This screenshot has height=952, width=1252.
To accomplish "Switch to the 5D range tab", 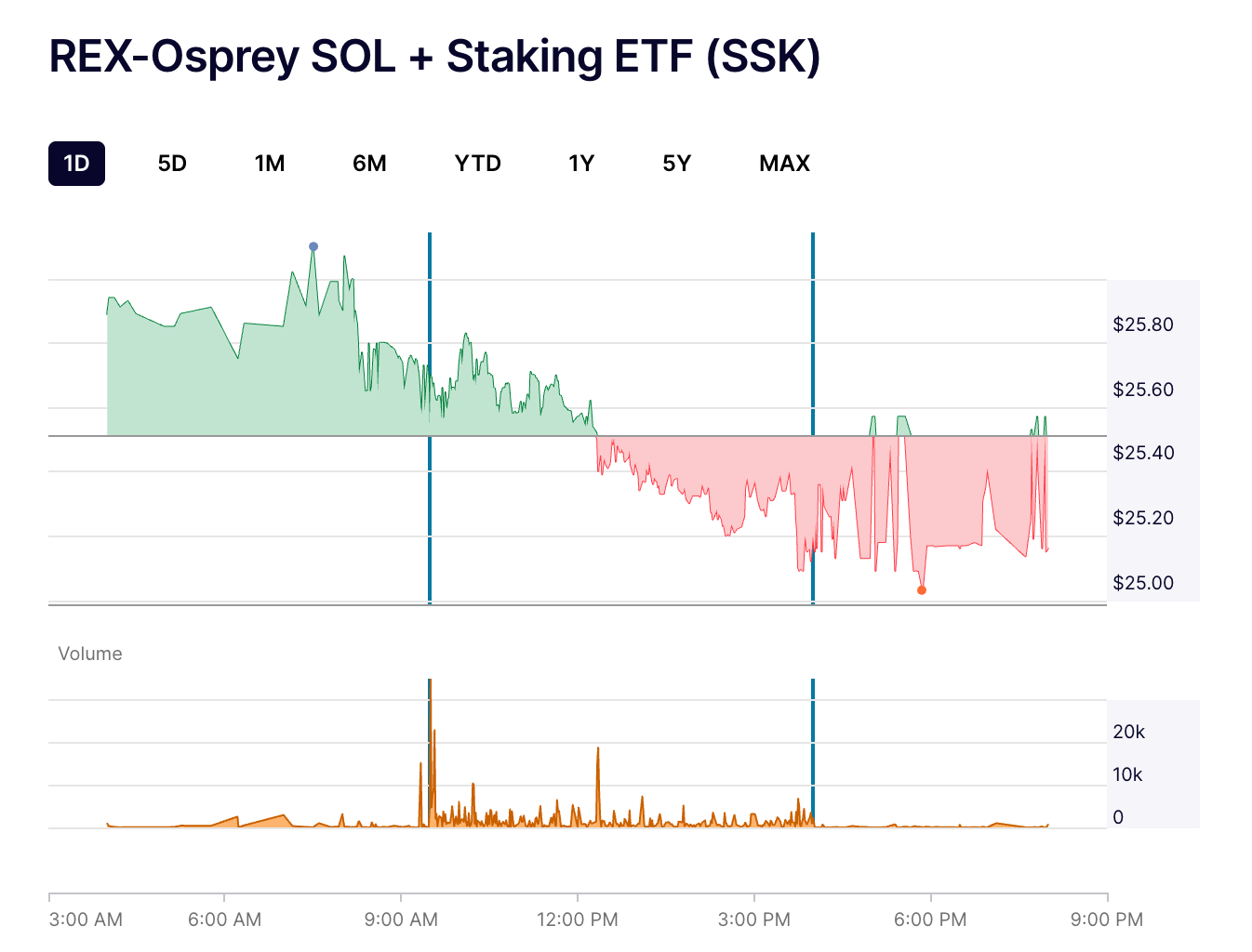I will [172, 164].
